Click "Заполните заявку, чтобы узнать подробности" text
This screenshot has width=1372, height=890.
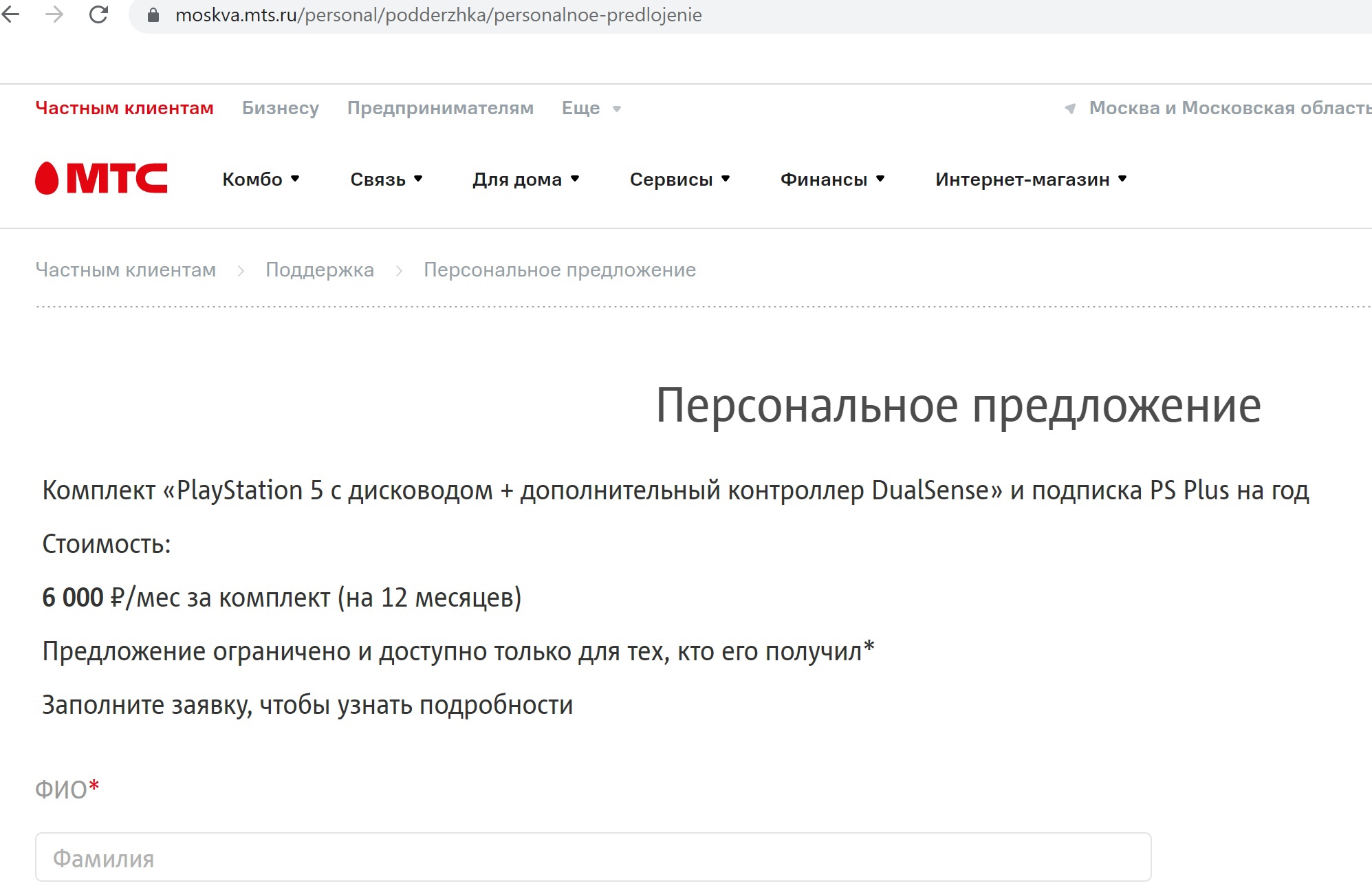[307, 705]
